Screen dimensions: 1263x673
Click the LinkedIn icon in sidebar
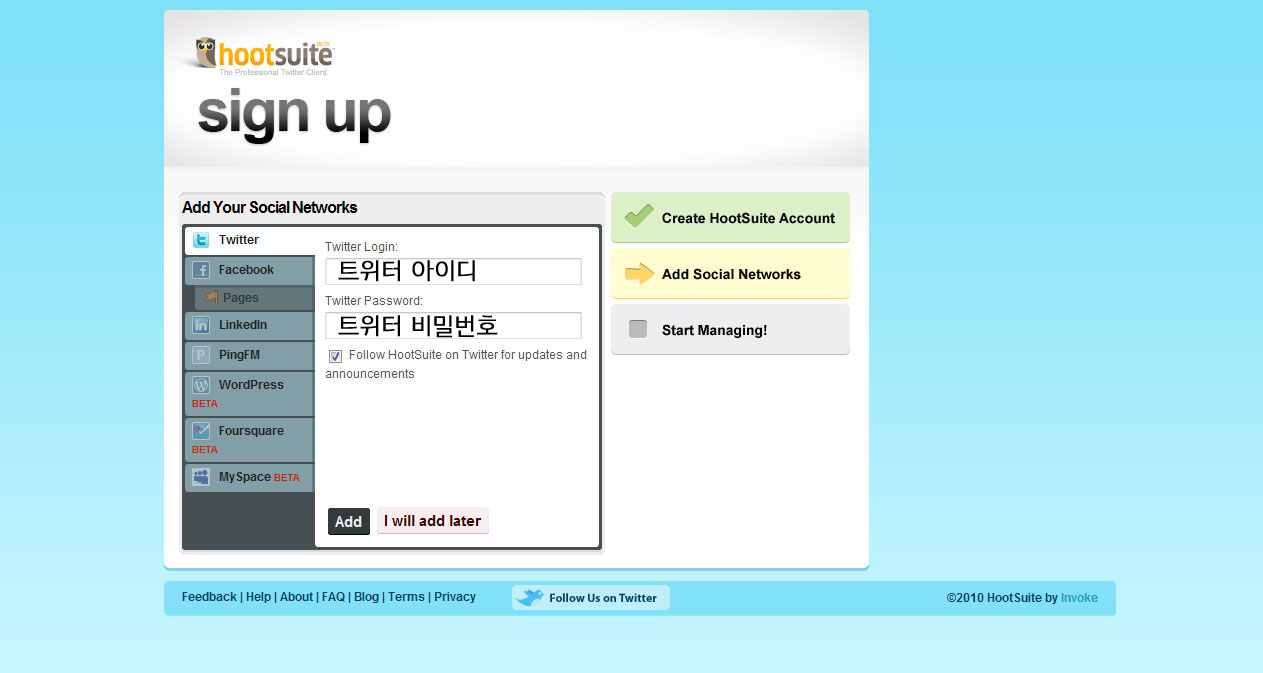point(201,325)
